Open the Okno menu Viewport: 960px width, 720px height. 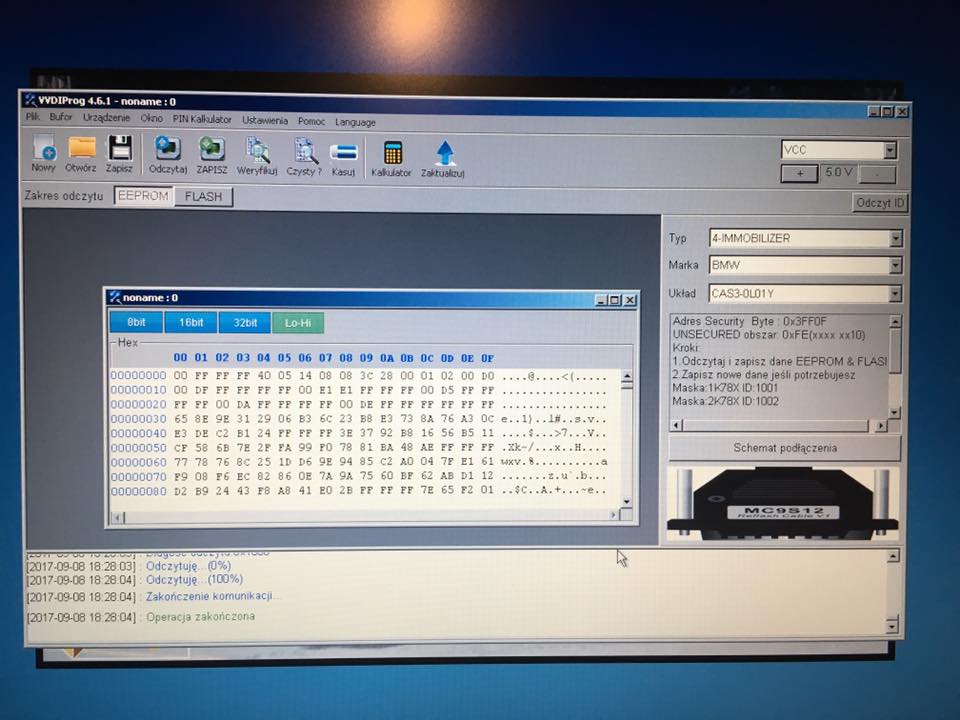pos(151,118)
